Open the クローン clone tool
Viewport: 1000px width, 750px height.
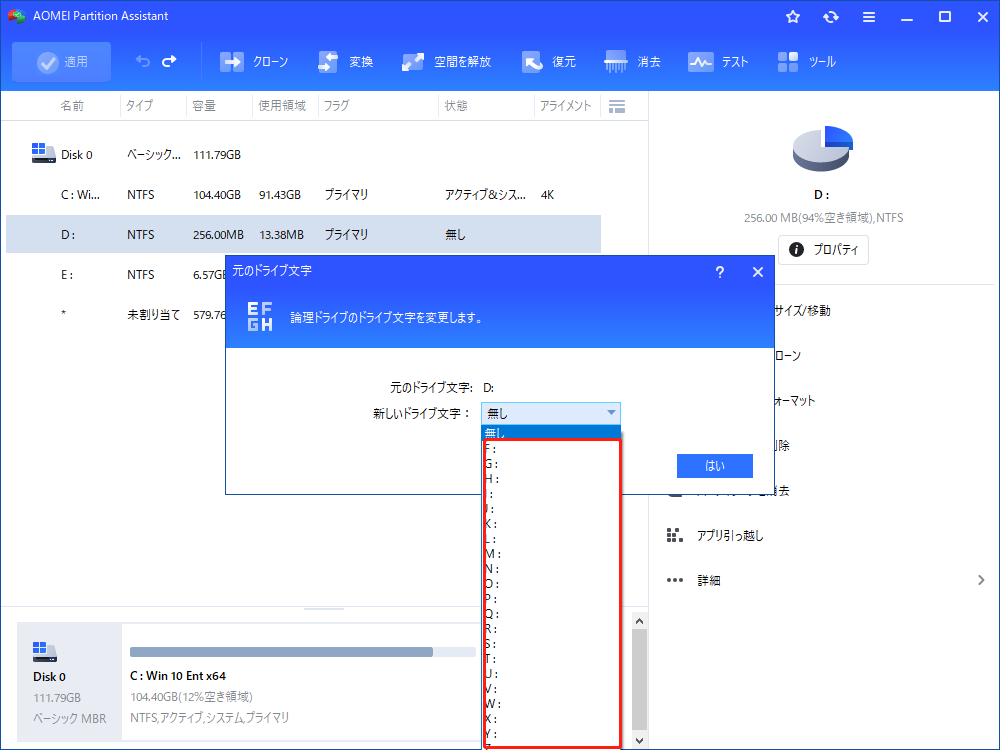(254, 62)
